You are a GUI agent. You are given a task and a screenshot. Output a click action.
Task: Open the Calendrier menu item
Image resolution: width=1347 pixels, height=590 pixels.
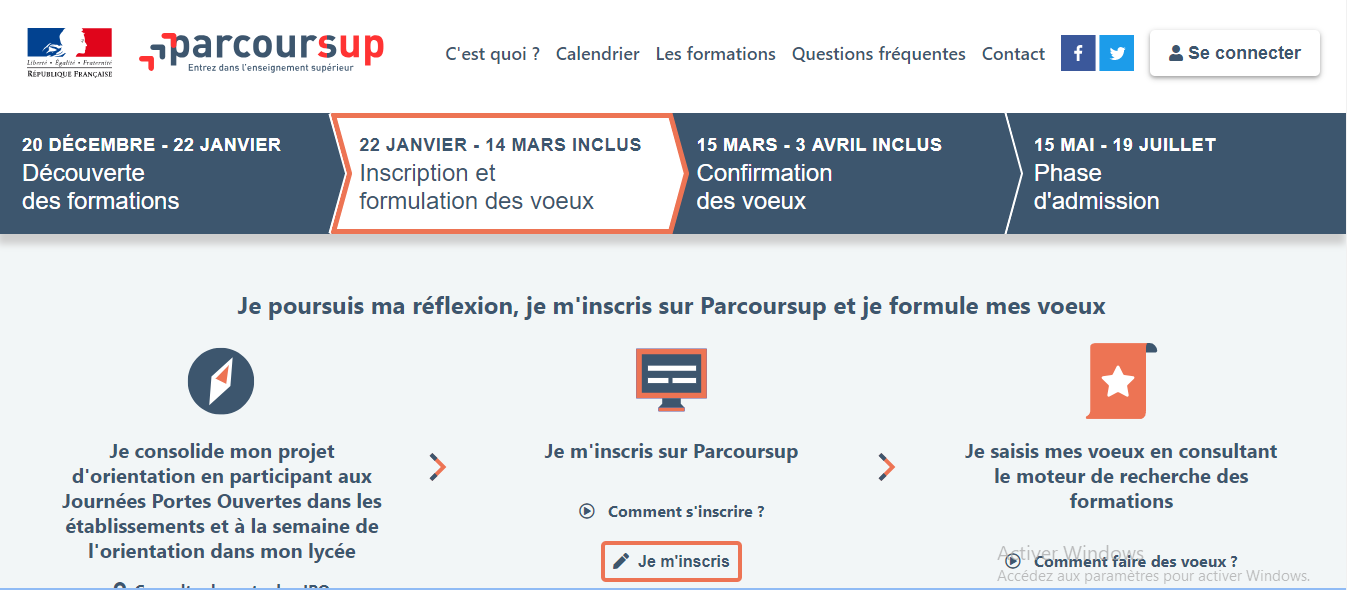(x=598, y=54)
